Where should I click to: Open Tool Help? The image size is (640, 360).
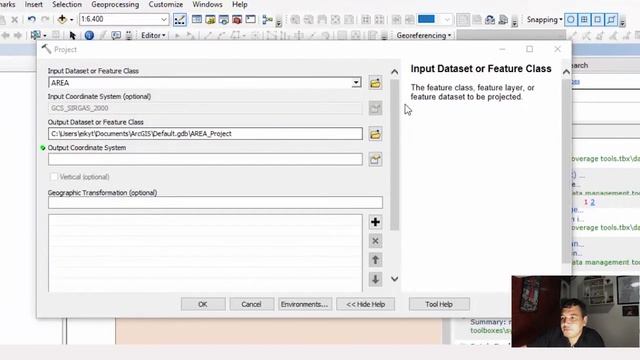point(439,304)
